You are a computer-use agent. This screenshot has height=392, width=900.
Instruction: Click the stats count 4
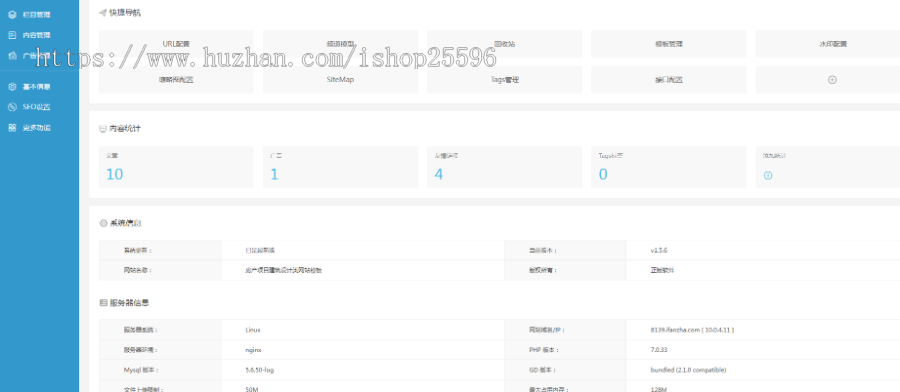click(x=439, y=174)
